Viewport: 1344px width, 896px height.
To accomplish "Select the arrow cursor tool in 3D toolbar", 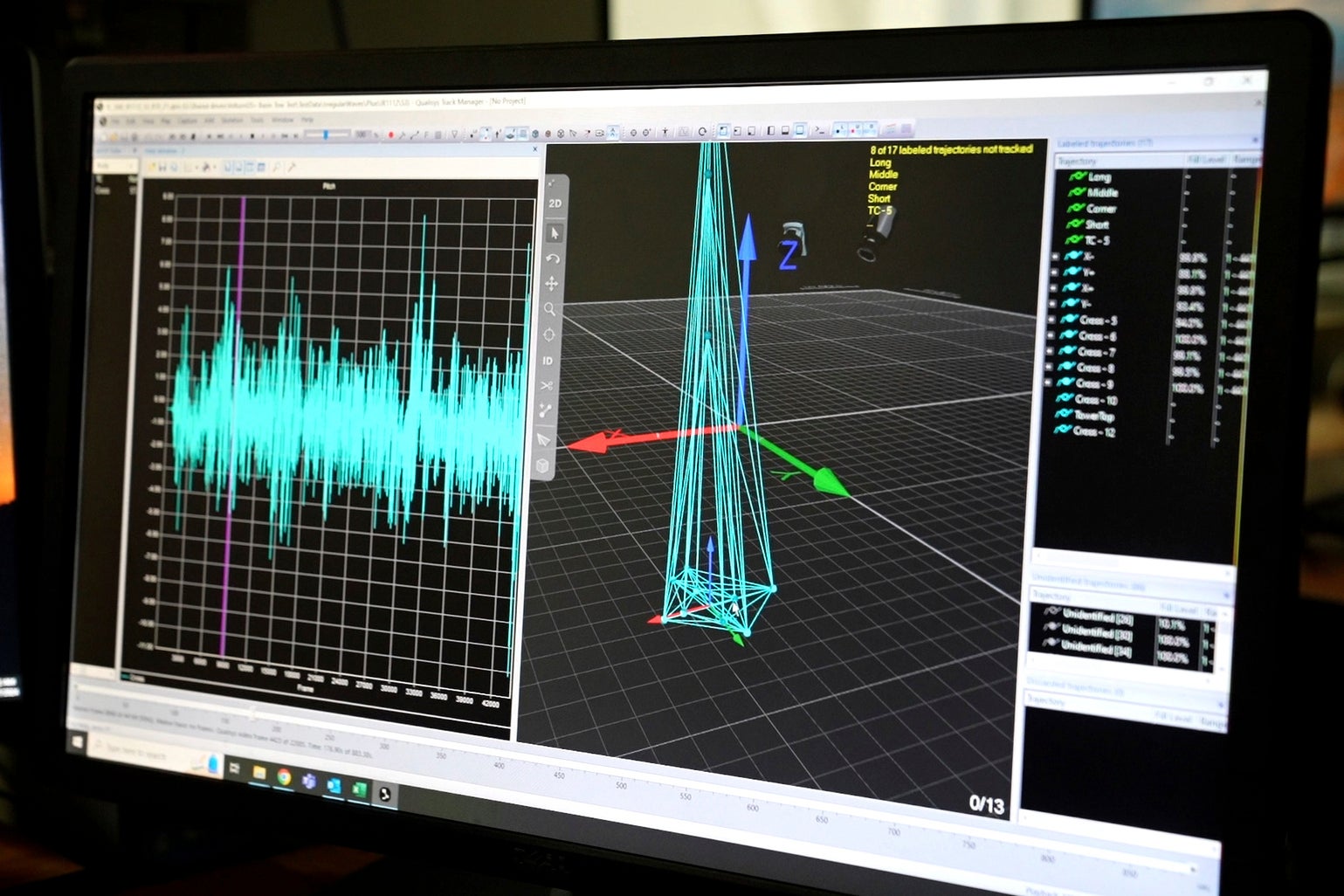I will (x=555, y=233).
